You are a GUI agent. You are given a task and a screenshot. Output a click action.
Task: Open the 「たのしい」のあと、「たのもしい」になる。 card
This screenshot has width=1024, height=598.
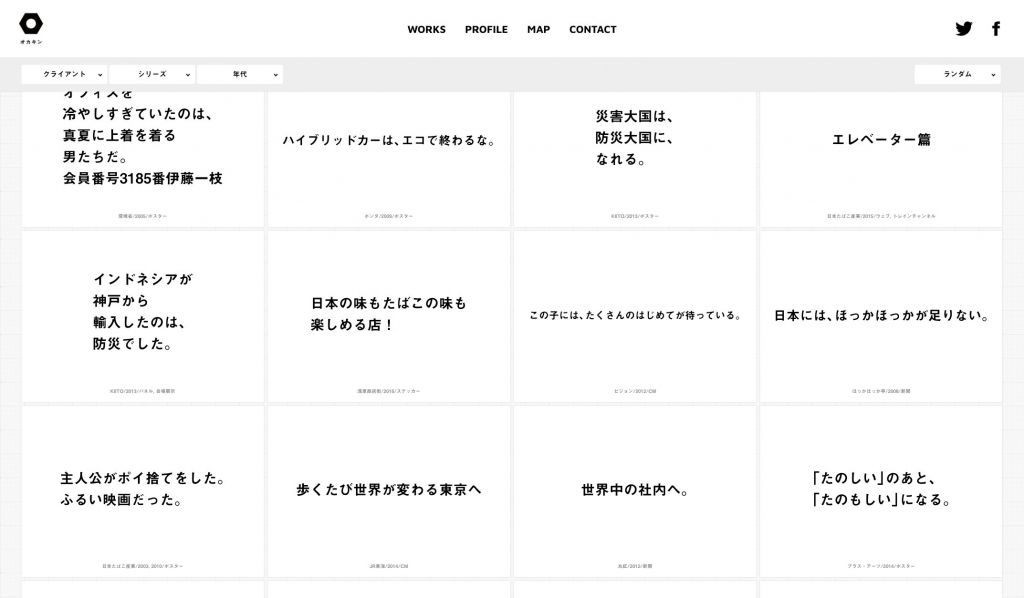(881, 490)
